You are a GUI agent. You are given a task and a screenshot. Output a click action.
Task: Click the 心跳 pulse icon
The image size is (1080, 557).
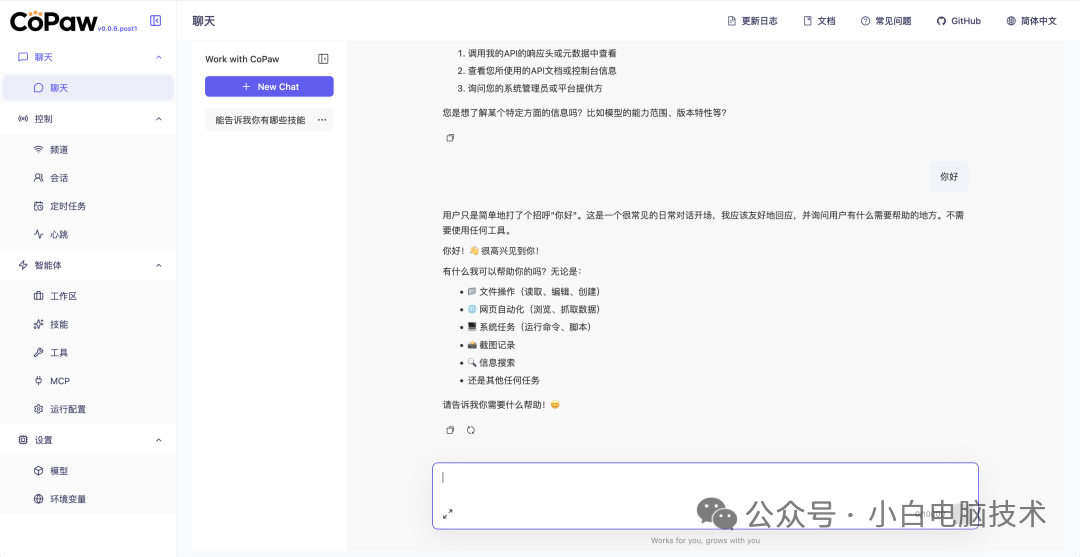pos(39,234)
